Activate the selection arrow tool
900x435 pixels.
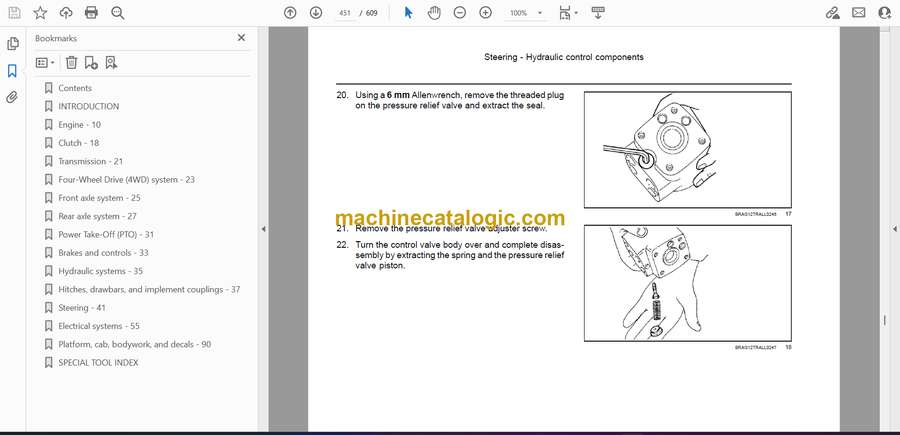pos(408,13)
